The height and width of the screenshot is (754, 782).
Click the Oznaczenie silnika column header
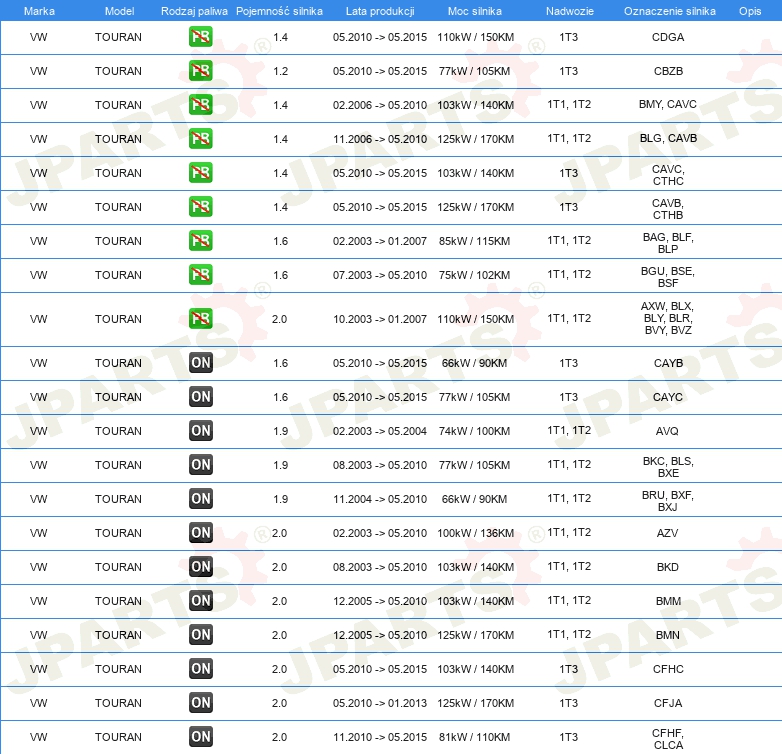point(670,11)
